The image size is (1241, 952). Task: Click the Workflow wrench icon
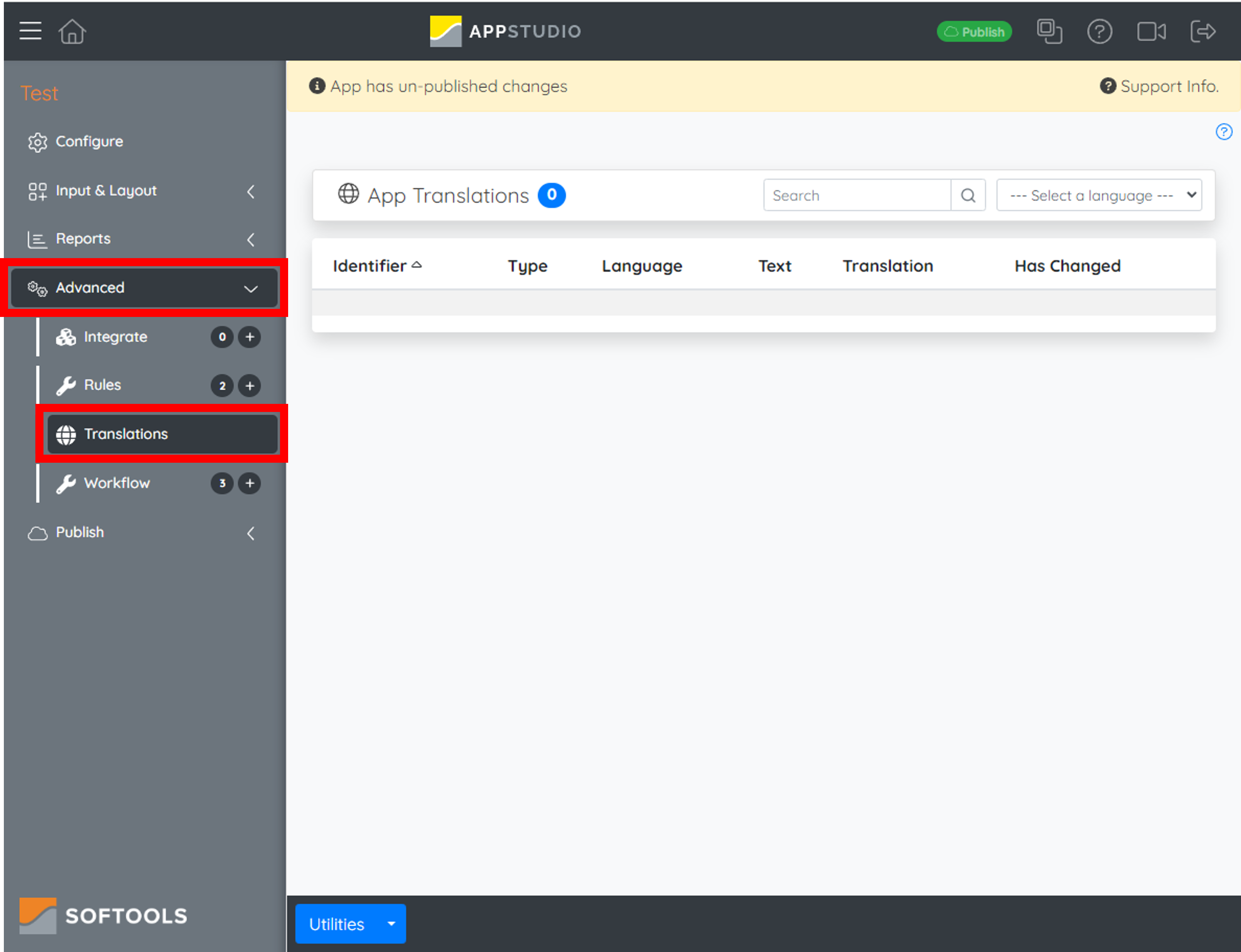point(66,484)
